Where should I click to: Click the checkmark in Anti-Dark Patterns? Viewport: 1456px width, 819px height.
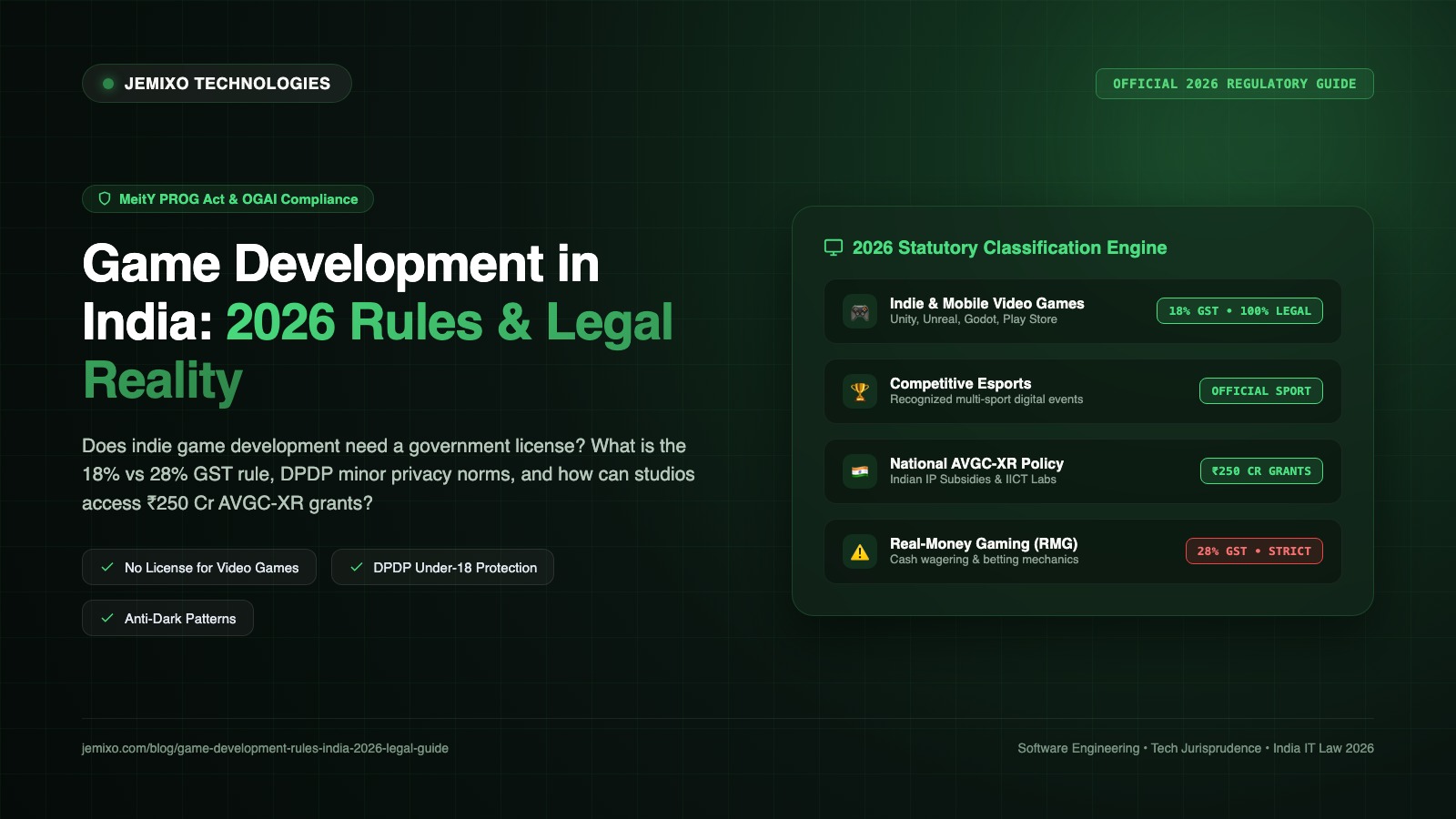(x=107, y=618)
